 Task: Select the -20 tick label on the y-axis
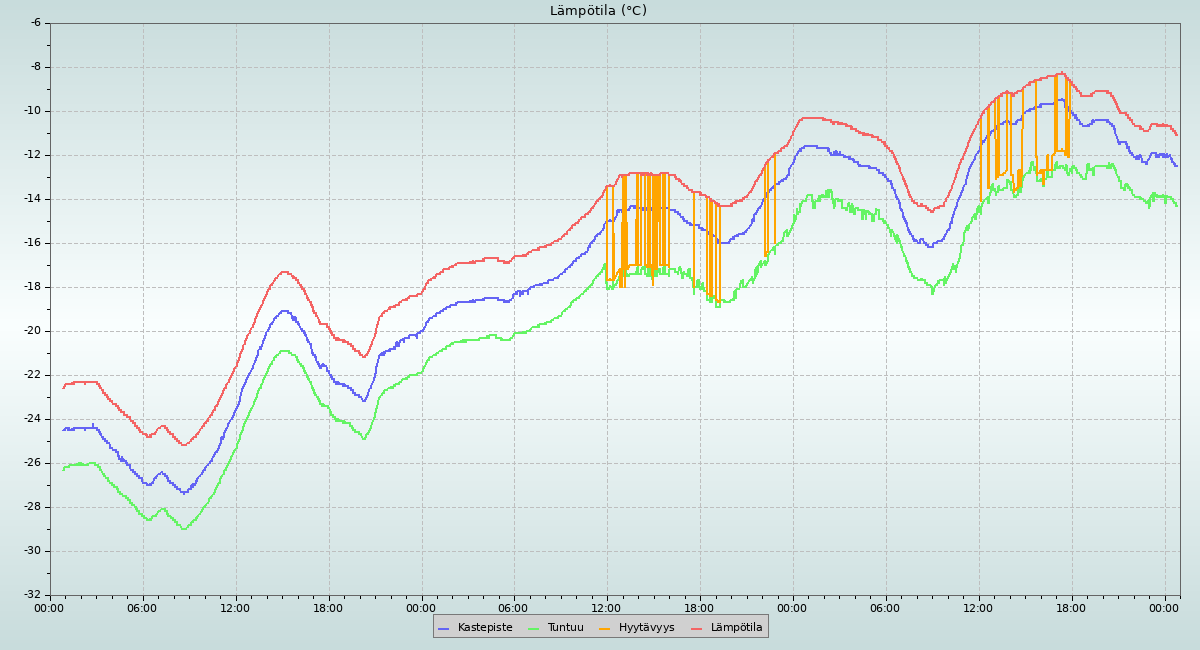[32, 331]
